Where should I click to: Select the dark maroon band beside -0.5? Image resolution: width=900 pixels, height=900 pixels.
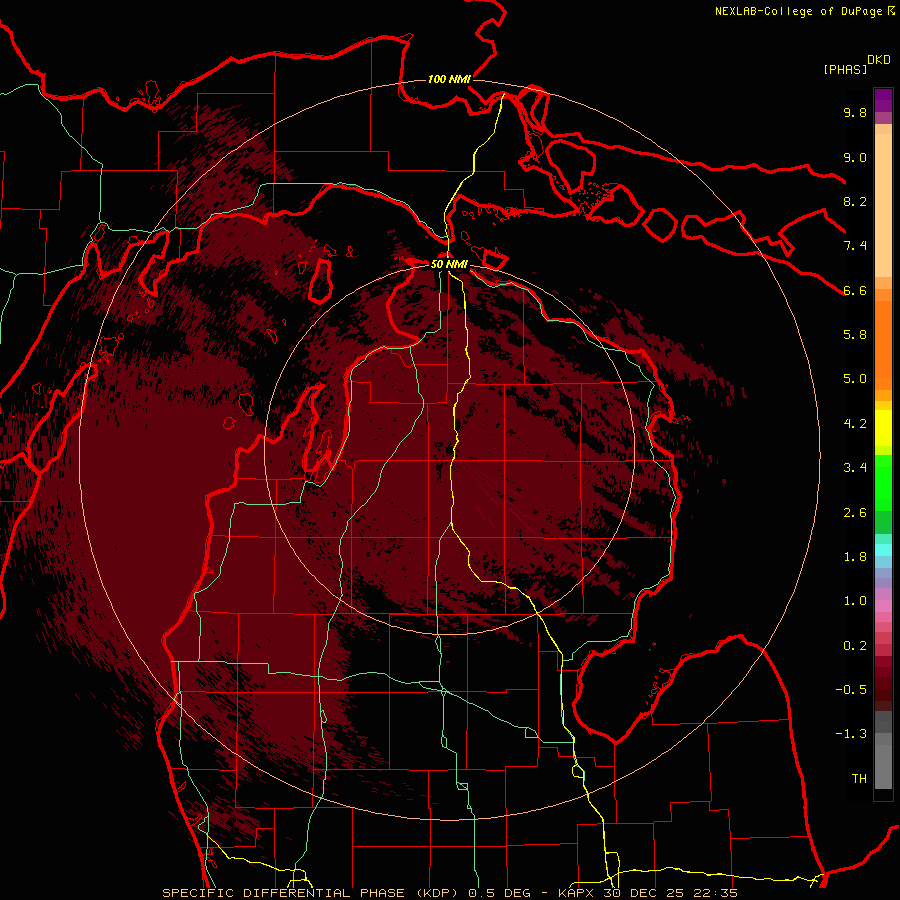point(883,689)
